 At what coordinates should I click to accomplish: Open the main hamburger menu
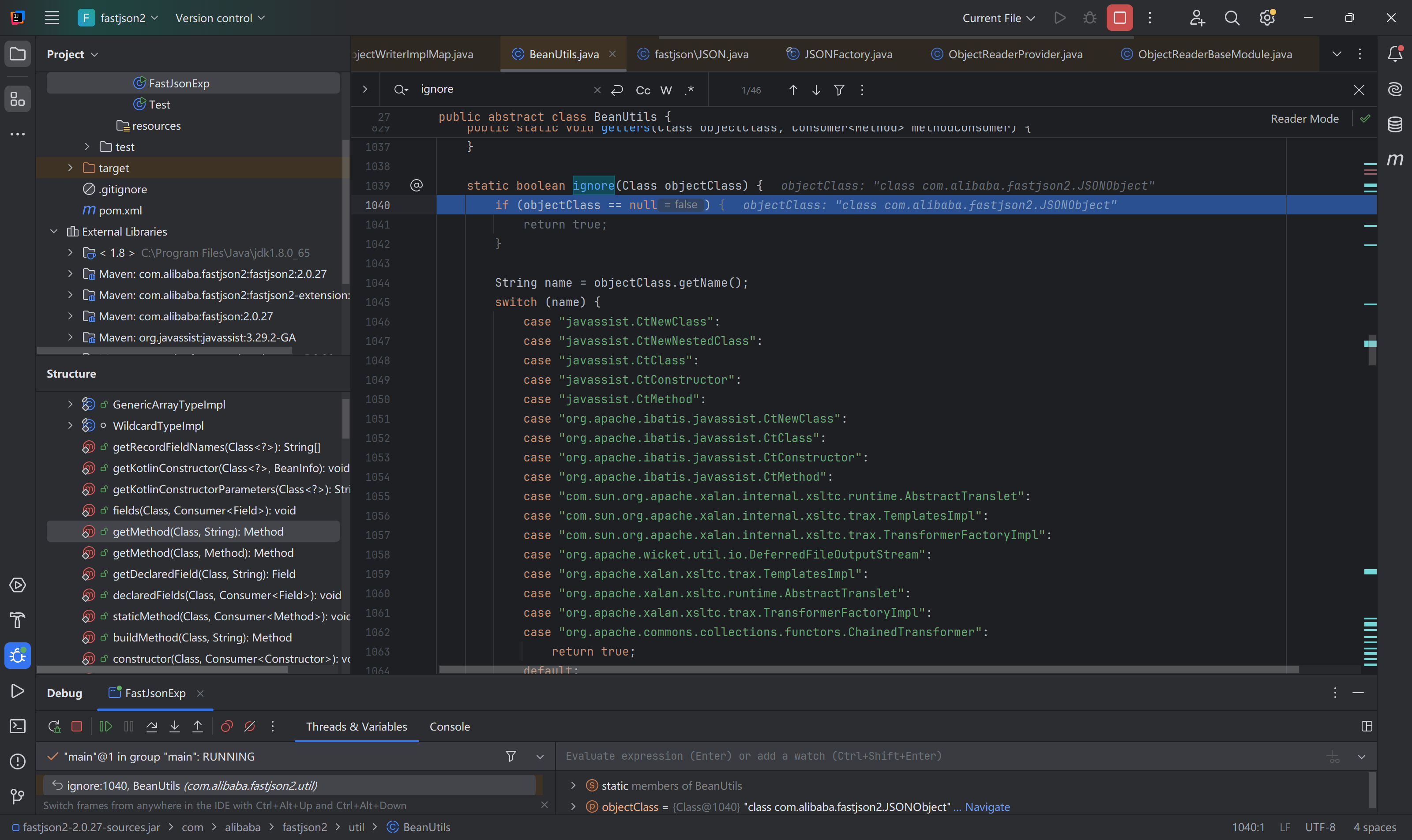[52, 18]
